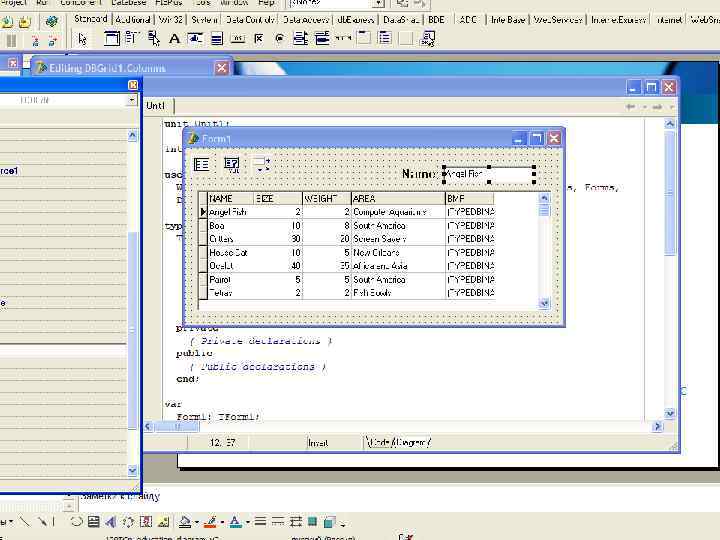This screenshot has width=720, height=540.
Task: Click the Name edit field on Form1
Action: [x=489, y=174]
